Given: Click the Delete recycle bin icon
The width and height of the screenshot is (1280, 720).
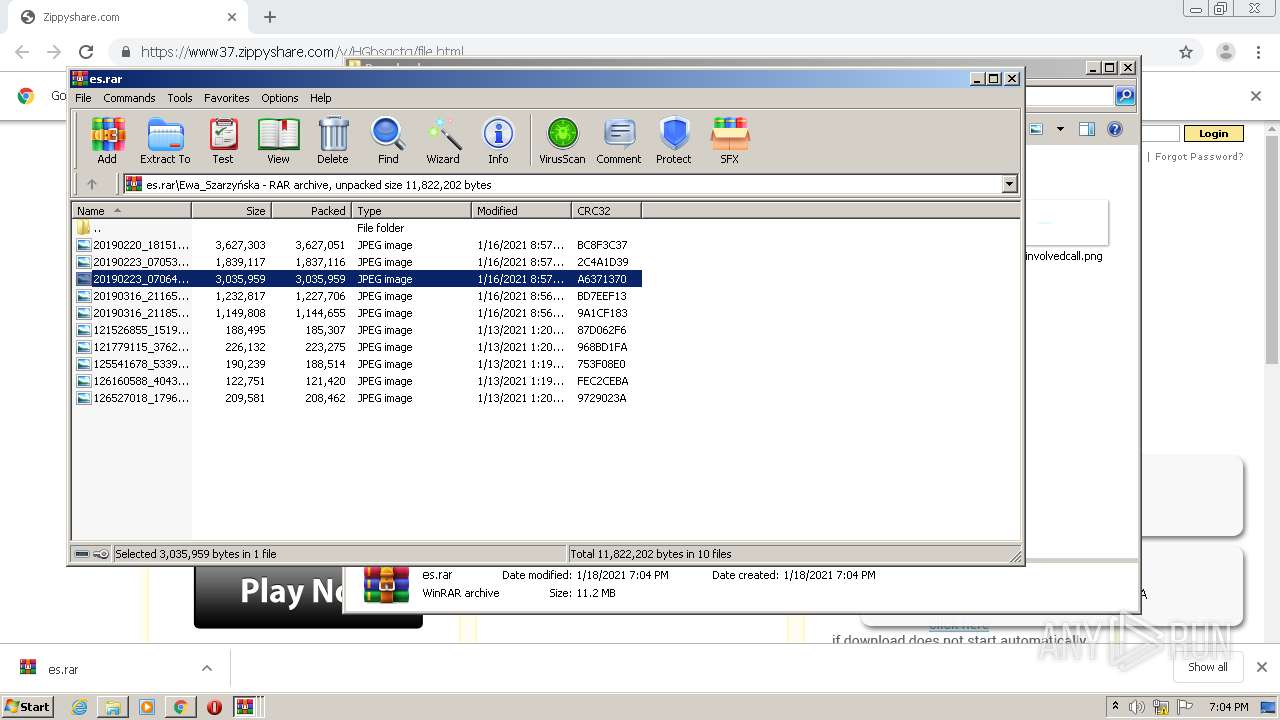Looking at the screenshot, I should 333,140.
